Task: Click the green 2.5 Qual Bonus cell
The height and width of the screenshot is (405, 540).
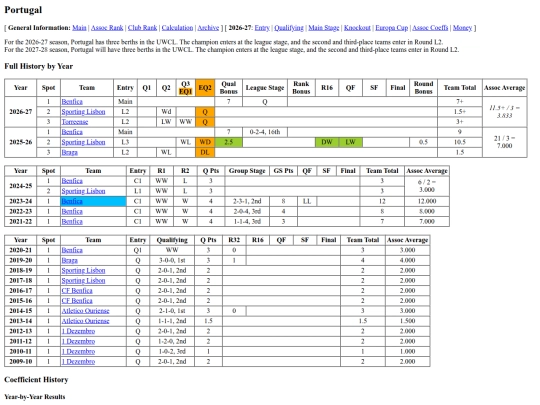Action: pos(228,142)
